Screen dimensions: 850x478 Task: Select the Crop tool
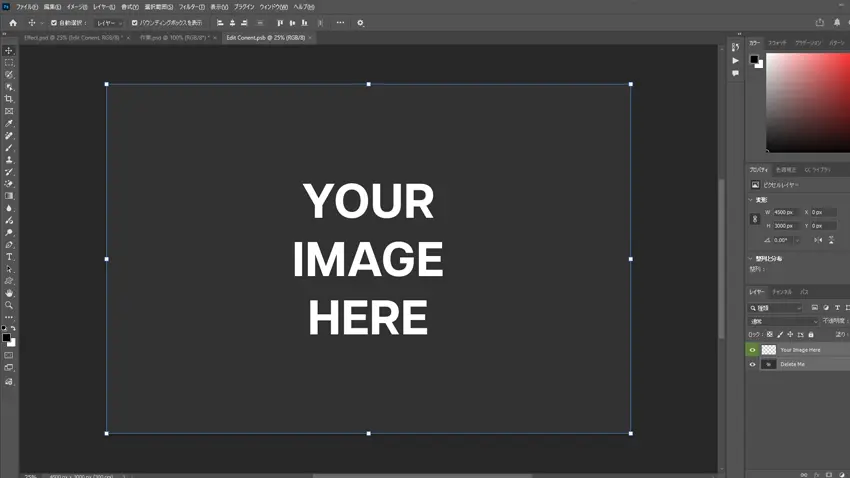9,99
